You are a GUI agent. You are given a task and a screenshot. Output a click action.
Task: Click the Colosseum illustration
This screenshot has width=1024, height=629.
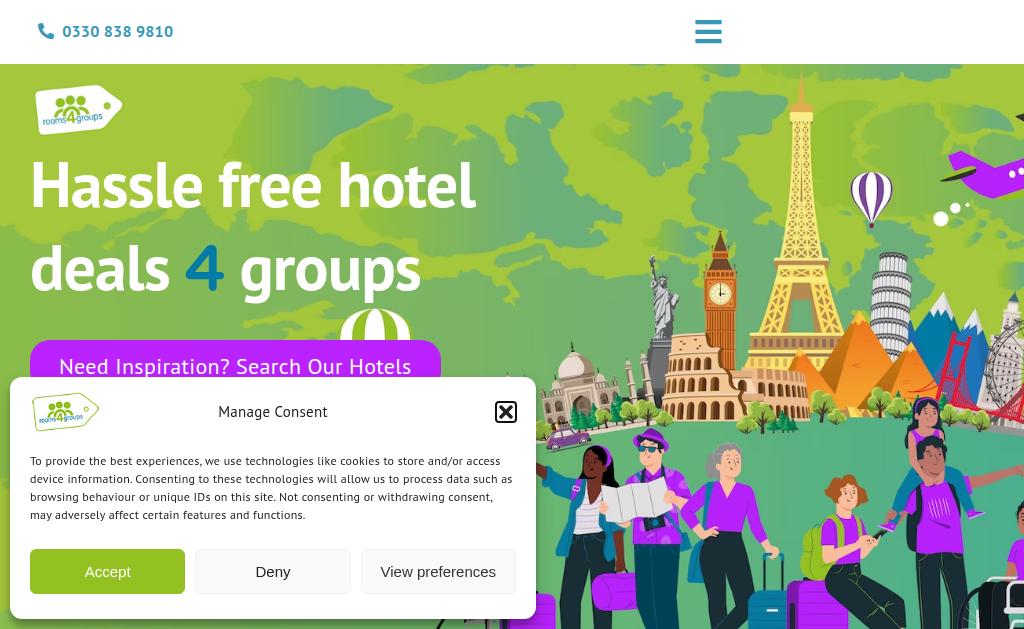[x=702, y=379]
